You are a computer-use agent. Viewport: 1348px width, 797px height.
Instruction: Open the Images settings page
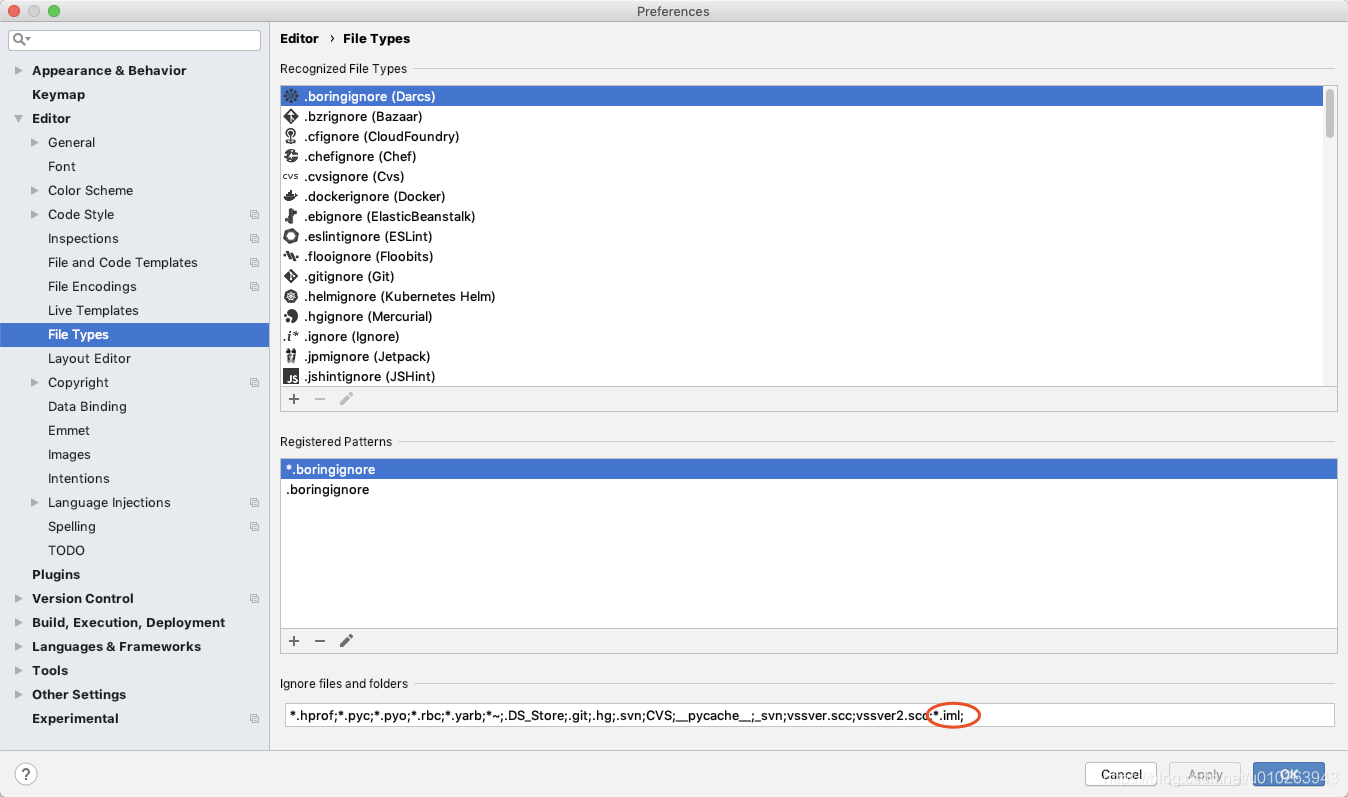(x=69, y=454)
